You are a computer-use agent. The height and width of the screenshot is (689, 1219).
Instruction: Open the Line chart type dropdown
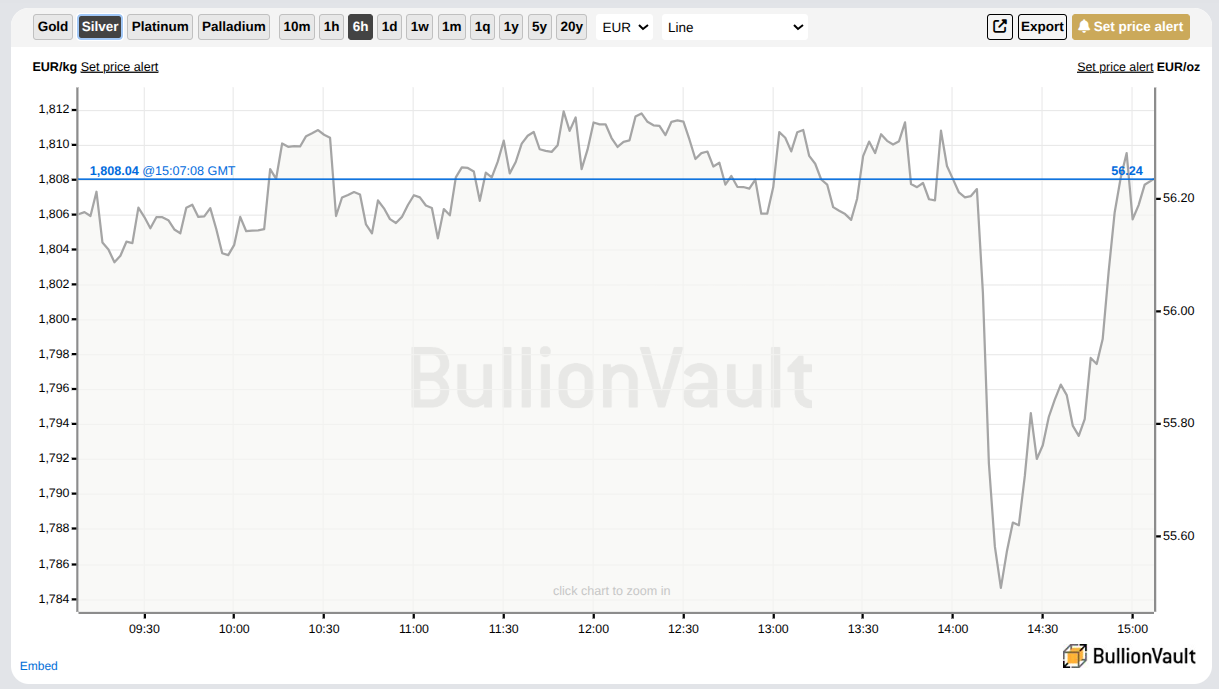pos(735,27)
